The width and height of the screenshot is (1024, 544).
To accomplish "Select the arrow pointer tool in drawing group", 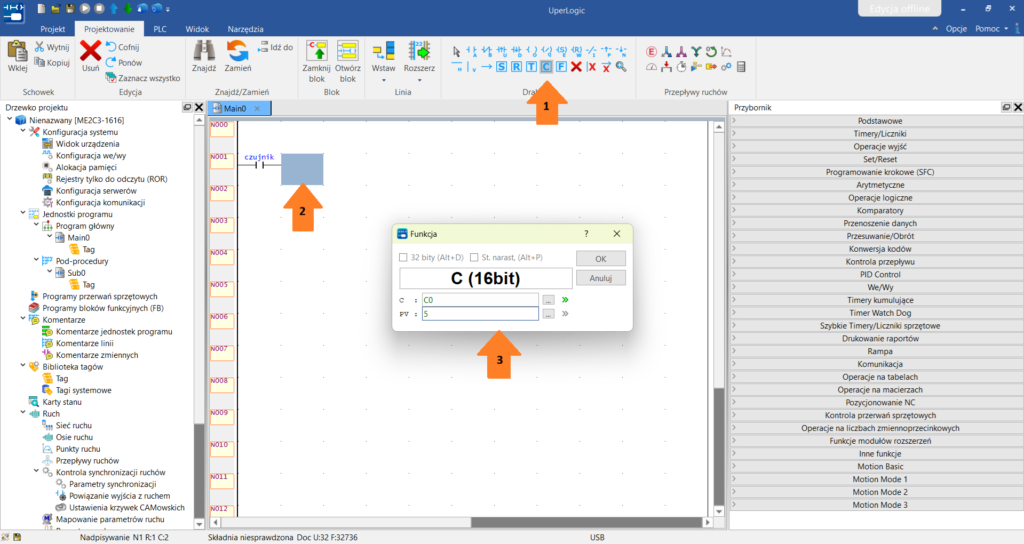I will tap(456, 51).
